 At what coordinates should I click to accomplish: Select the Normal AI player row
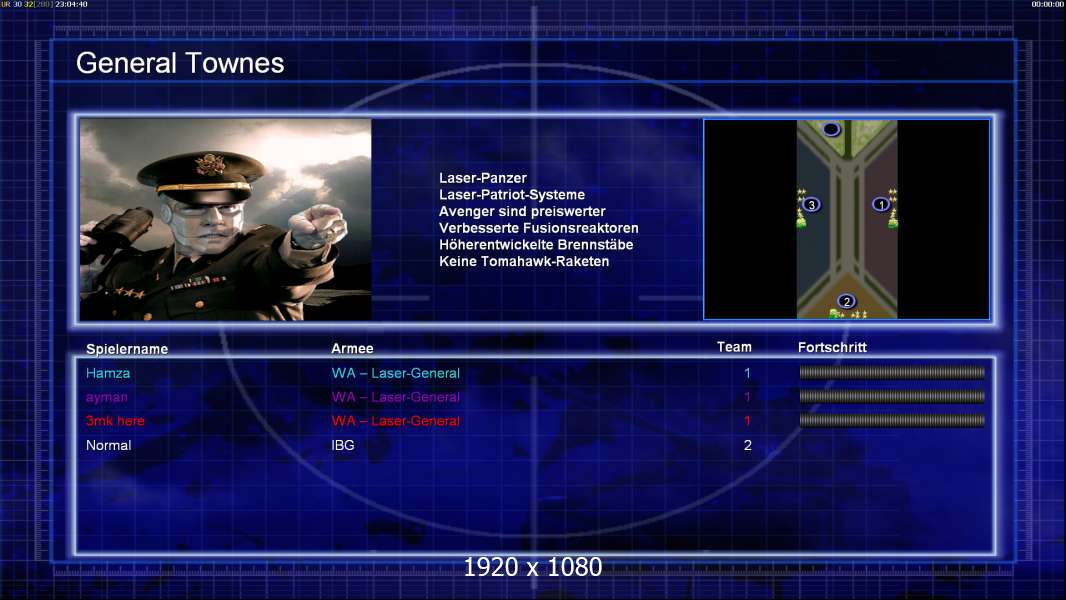point(534,445)
